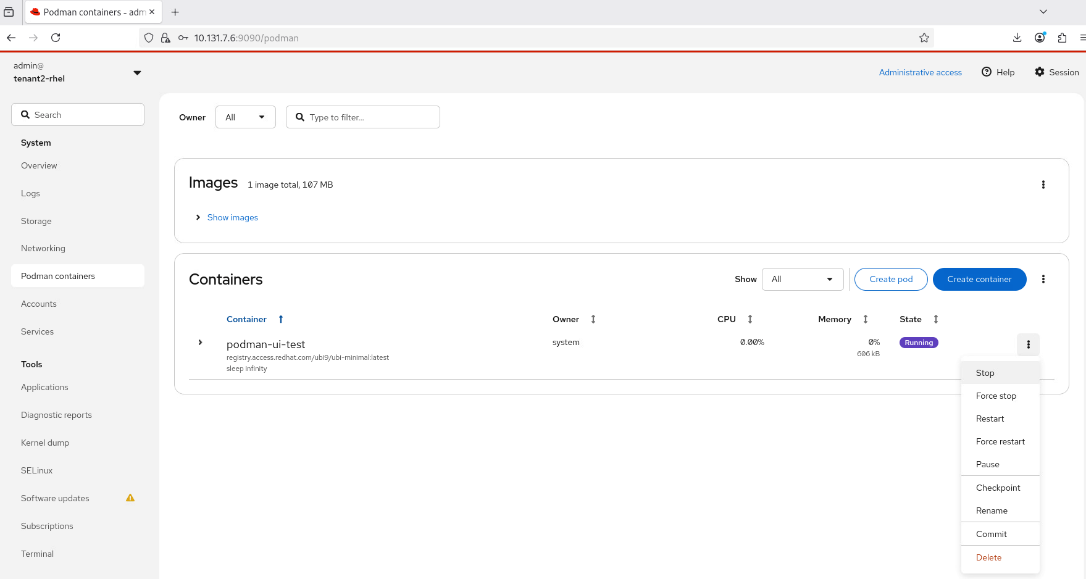Open Subscriptions in sidebar
The width and height of the screenshot is (1086, 579).
[x=78, y=526]
